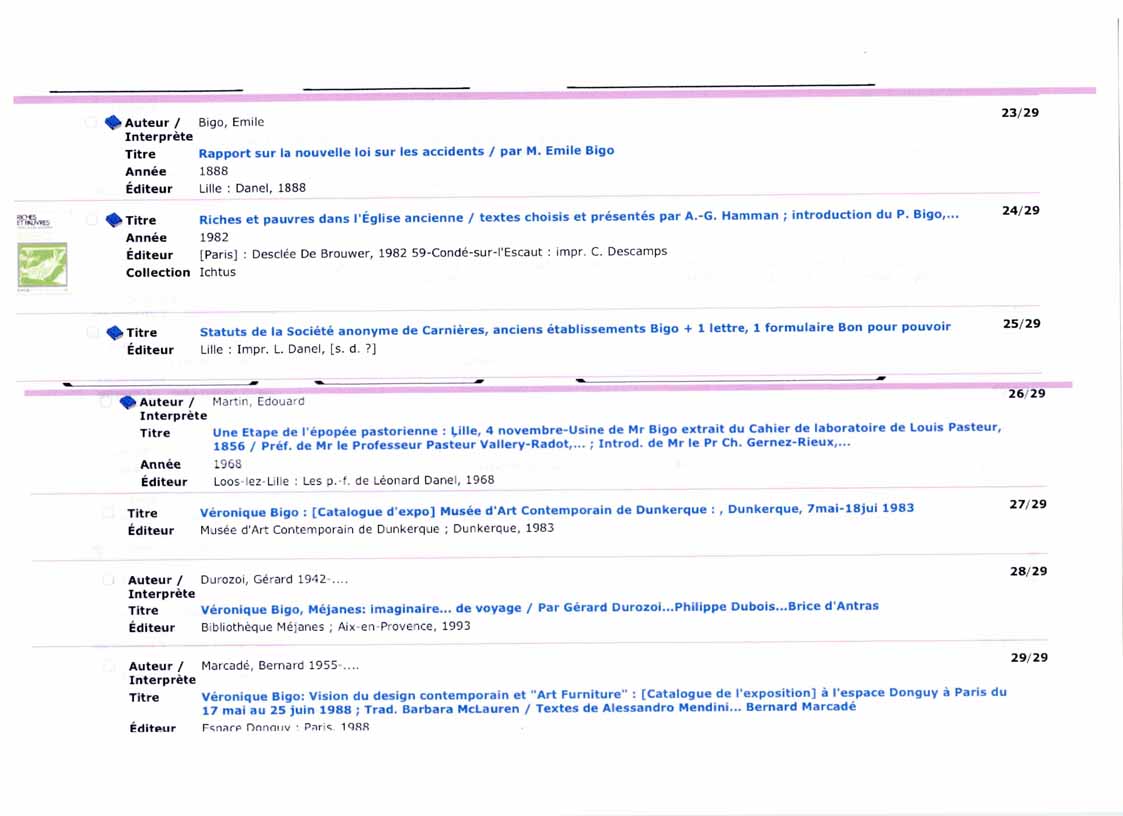Viewport: 1123px width, 816px height.
Task: Click publisher Lille : Impr. L. Danel
Action: pyautogui.click(x=288, y=349)
